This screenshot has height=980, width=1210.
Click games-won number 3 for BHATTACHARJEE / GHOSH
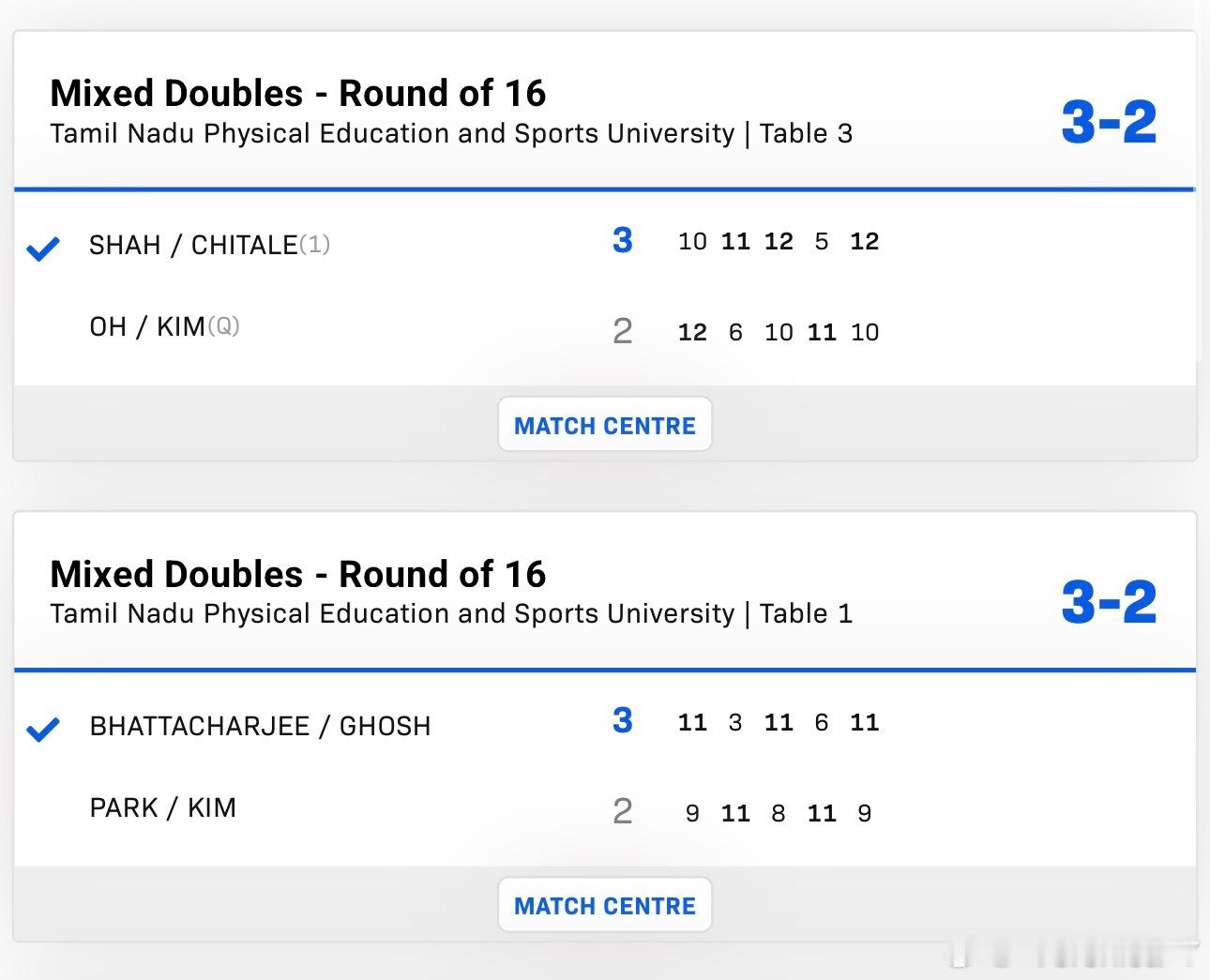(622, 720)
